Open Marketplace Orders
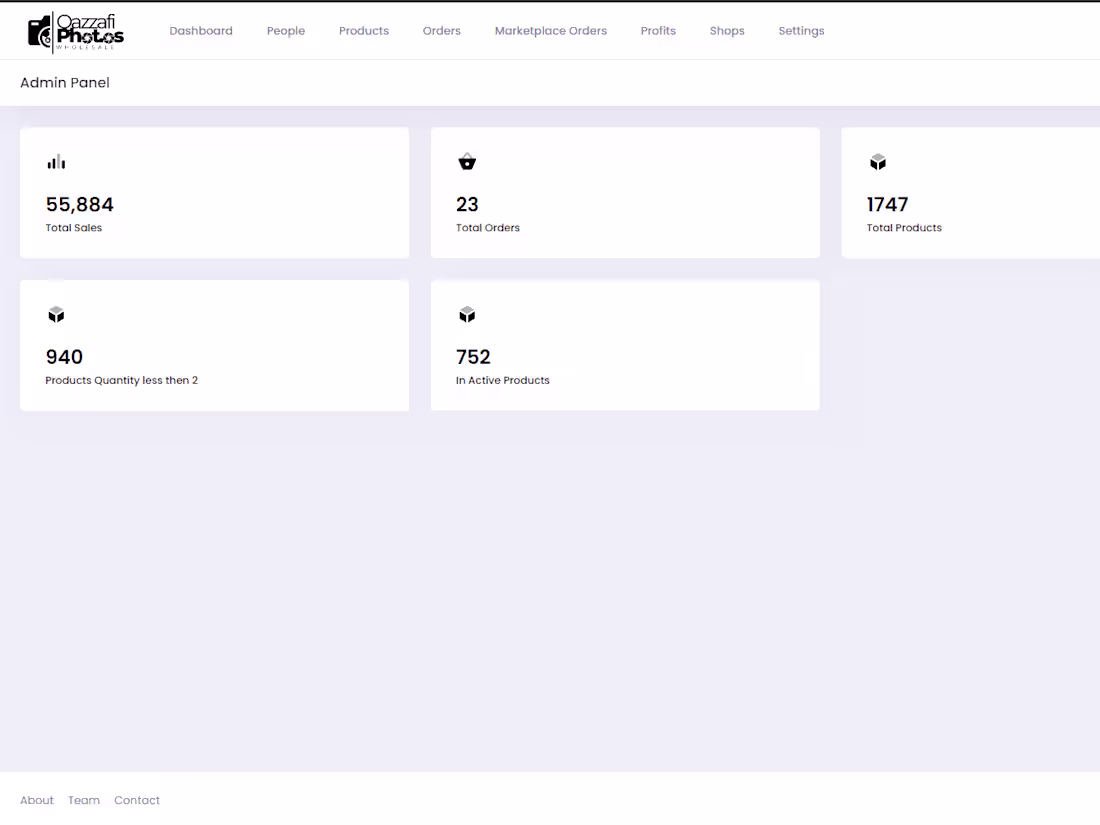 551,30
